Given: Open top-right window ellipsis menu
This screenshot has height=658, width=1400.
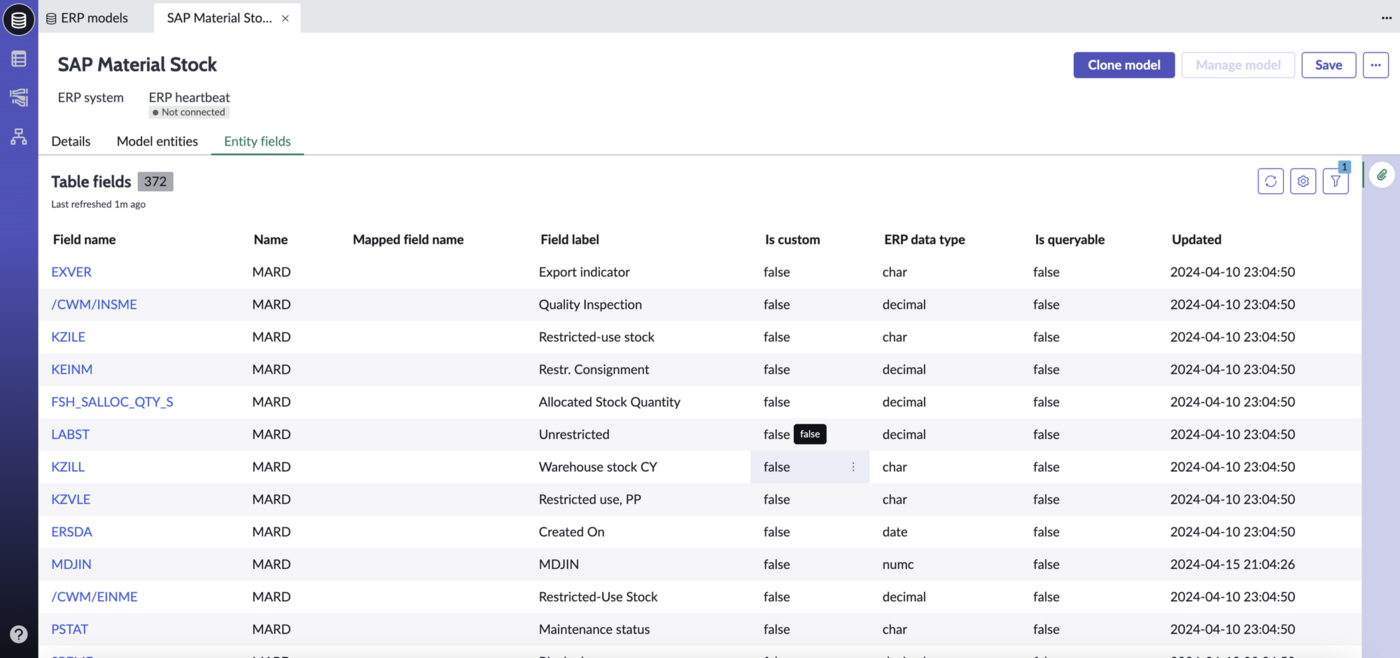Looking at the screenshot, I should pos(1386,18).
